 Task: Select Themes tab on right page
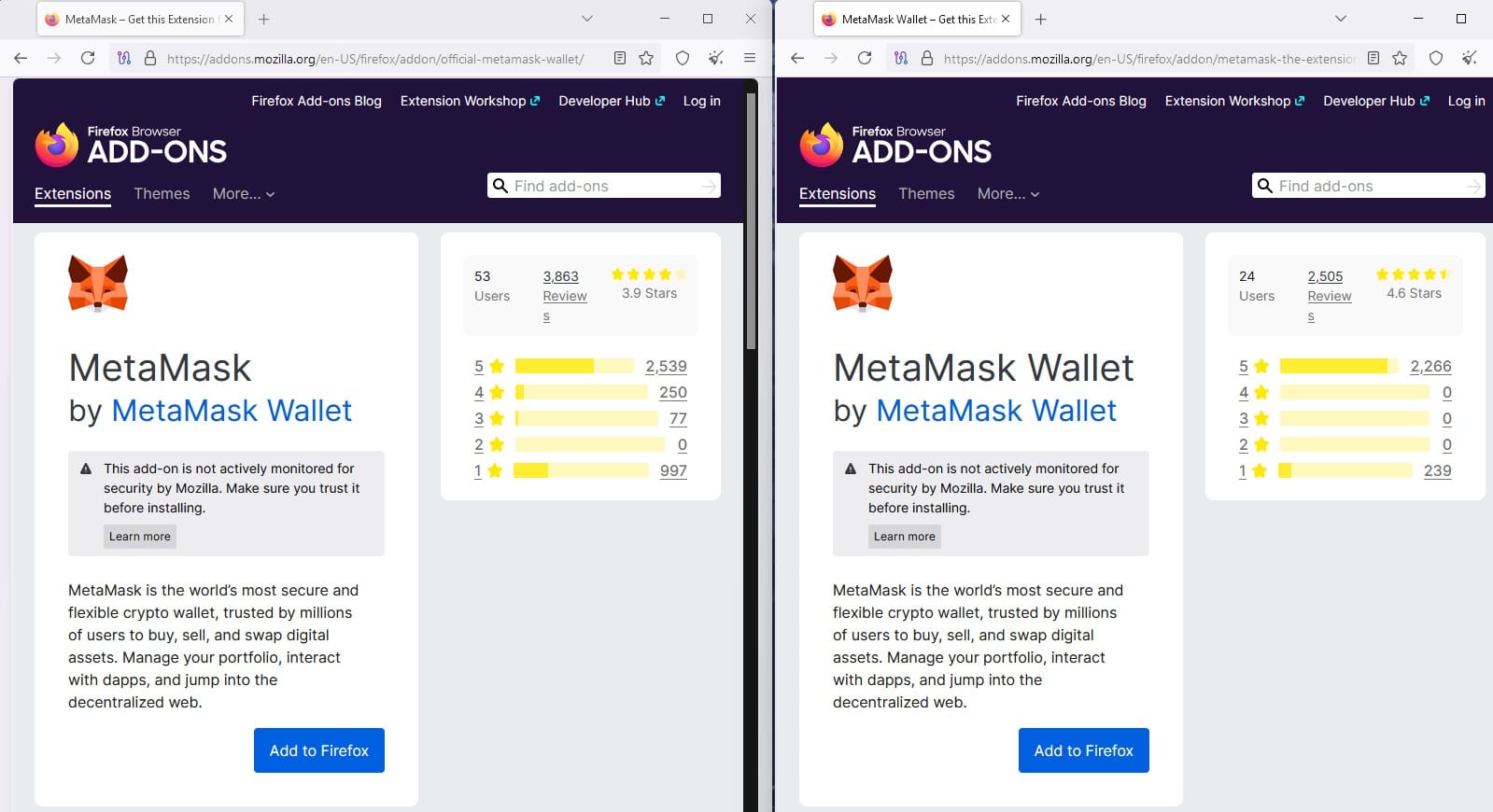926,193
